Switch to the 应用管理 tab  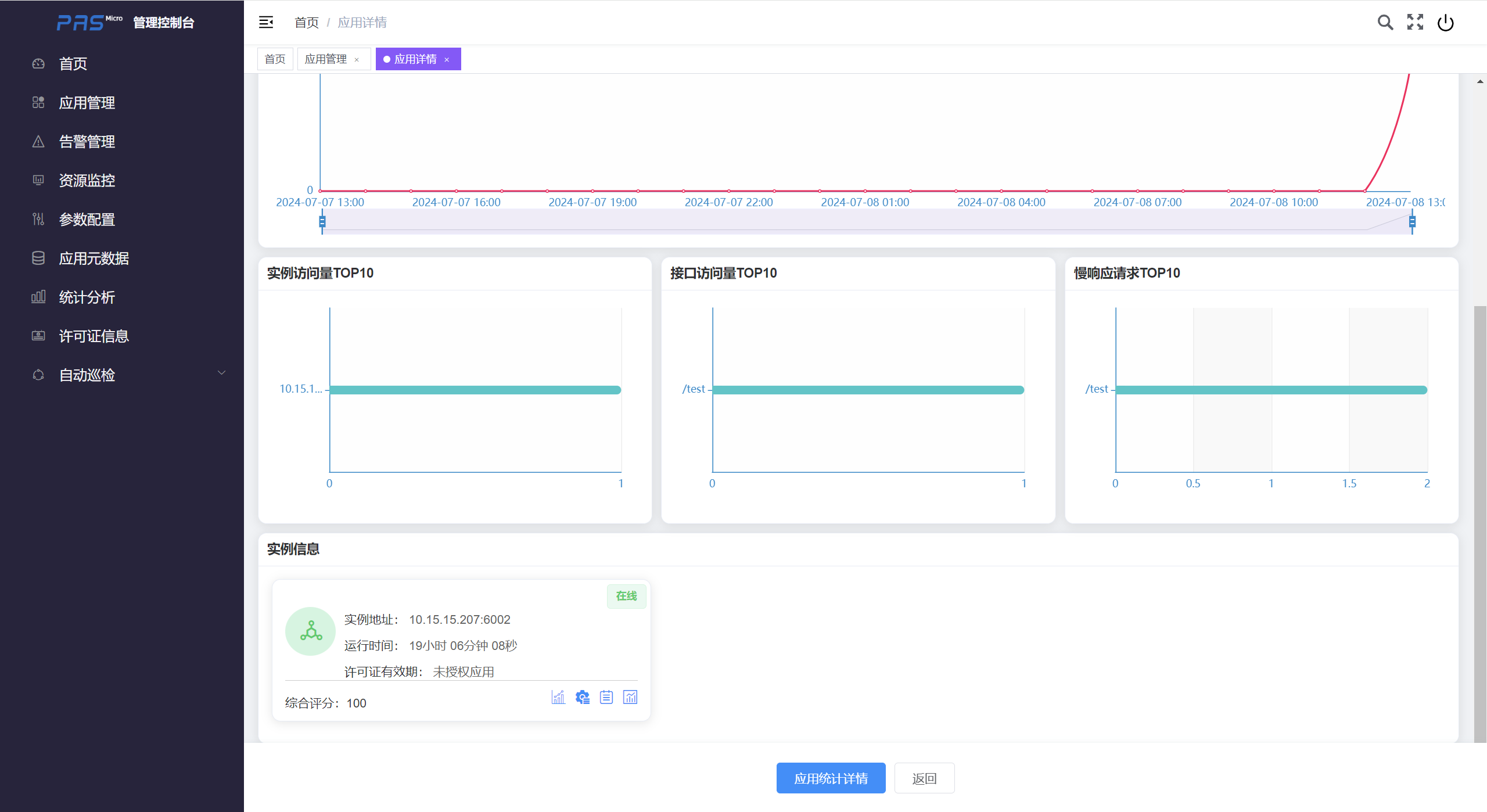326,59
